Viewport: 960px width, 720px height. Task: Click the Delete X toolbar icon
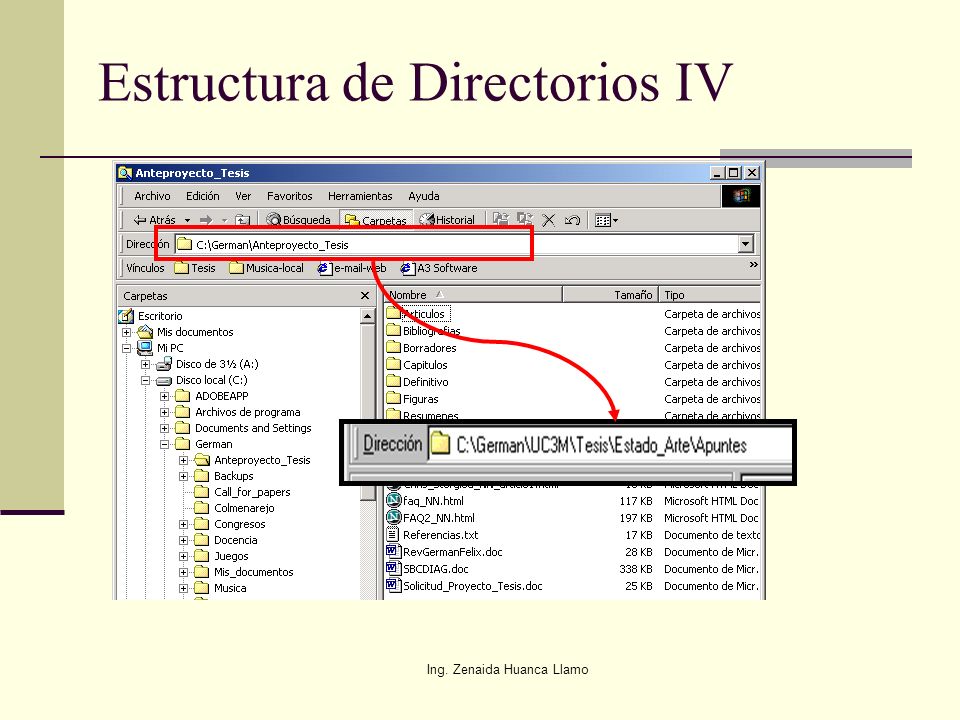point(549,220)
